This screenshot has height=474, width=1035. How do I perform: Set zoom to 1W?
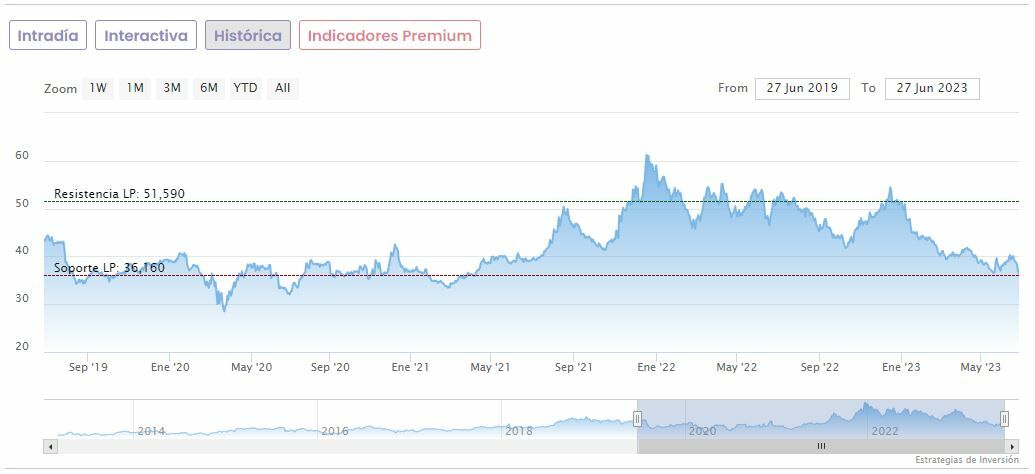pyautogui.click(x=98, y=88)
